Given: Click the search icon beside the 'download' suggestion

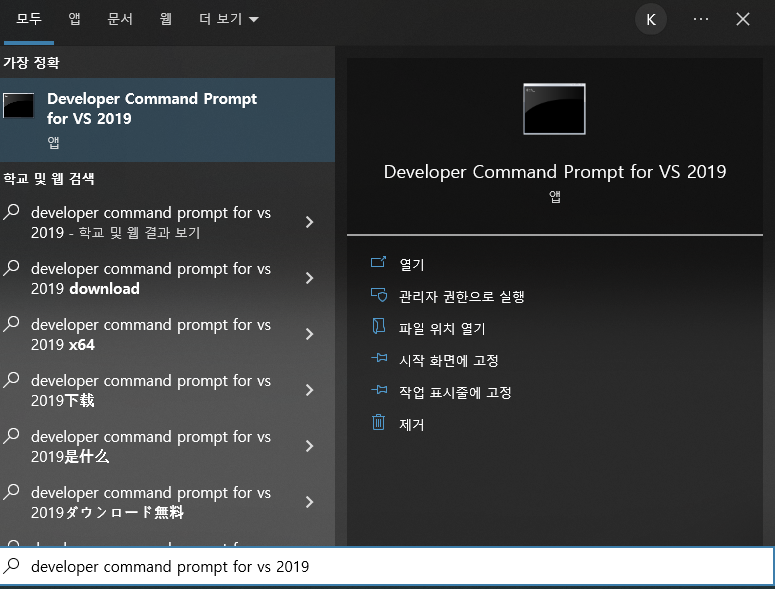Looking at the screenshot, I should (12, 268).
